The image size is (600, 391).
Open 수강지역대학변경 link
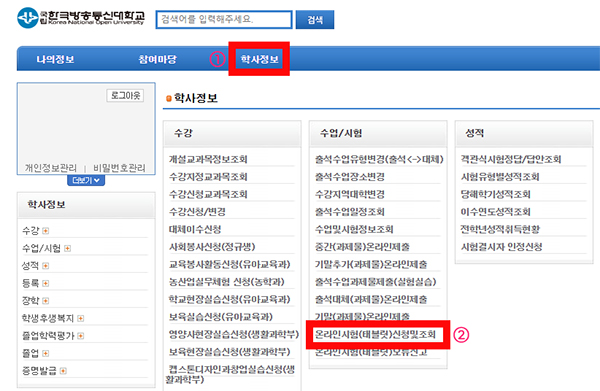pyautogui.click(x=350, y=194)
